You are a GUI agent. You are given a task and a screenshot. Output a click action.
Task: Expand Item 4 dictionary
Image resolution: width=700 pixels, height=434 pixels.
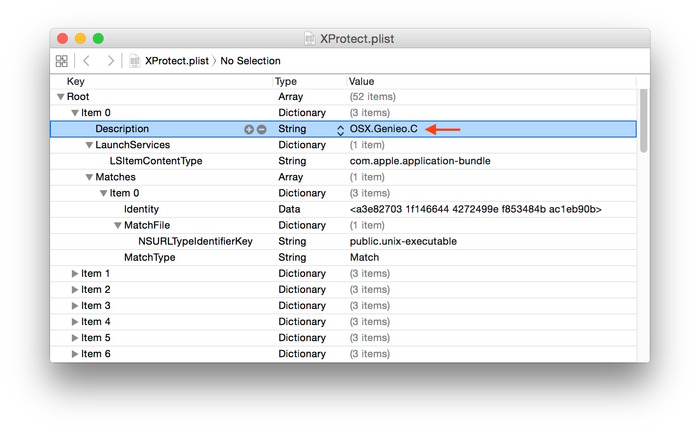(x=75, y=322)
